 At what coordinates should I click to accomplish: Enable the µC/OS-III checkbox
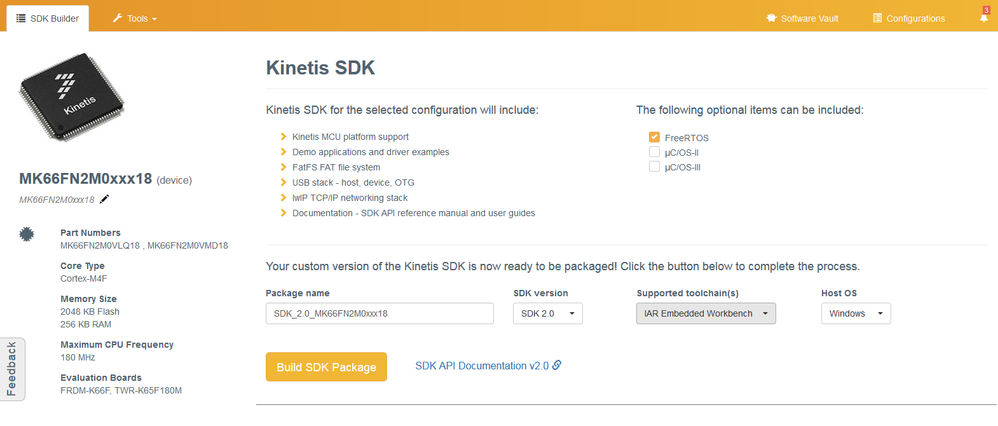(654, 167)
